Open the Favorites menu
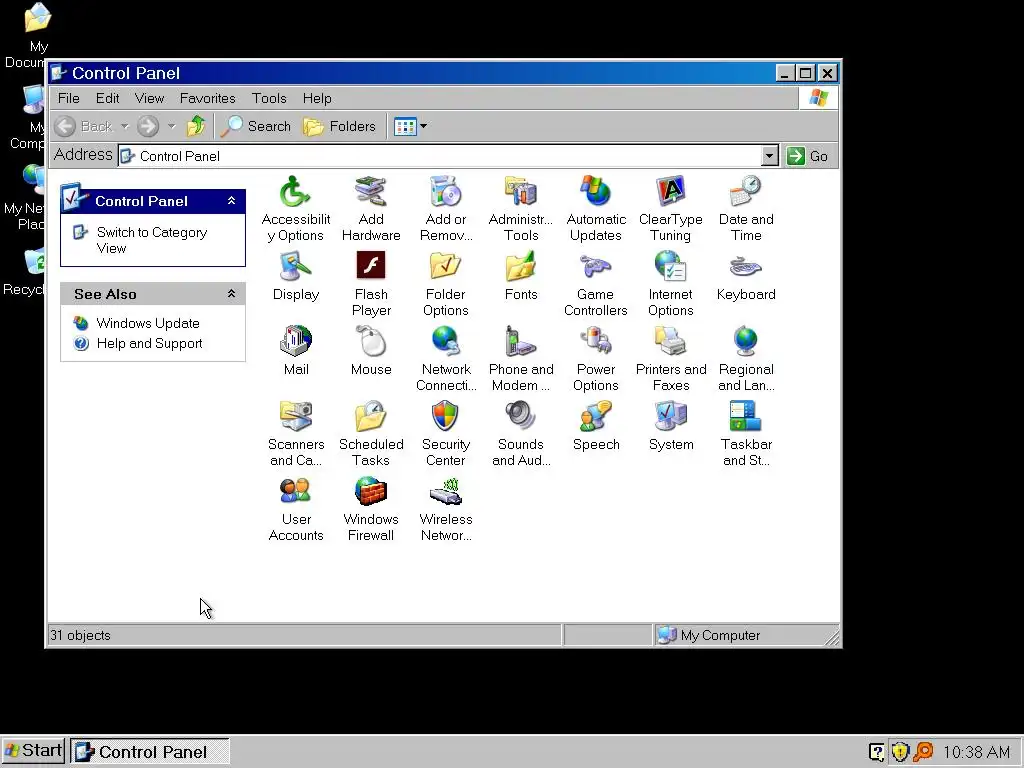 (207, 98)
